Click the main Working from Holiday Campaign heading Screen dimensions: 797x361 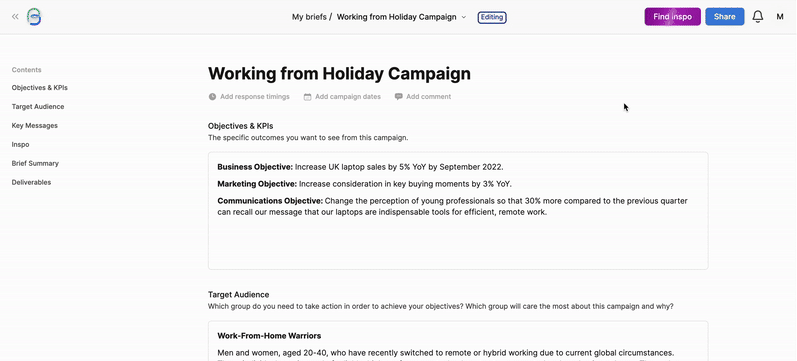tap(339, 74)
